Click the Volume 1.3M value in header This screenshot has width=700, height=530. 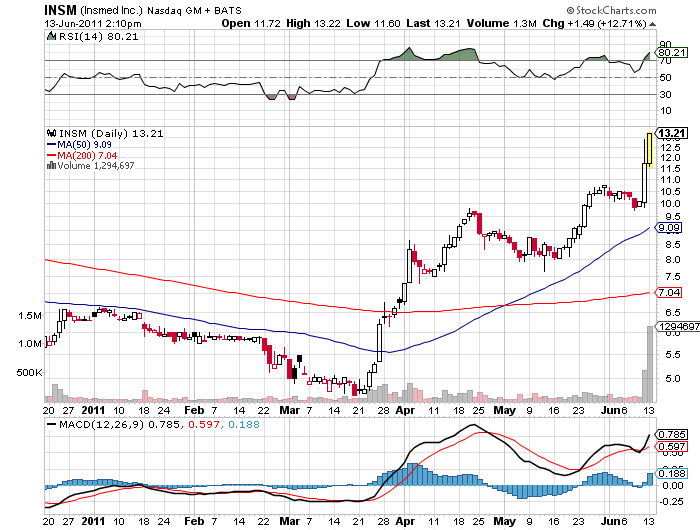[x=502, y=23]
